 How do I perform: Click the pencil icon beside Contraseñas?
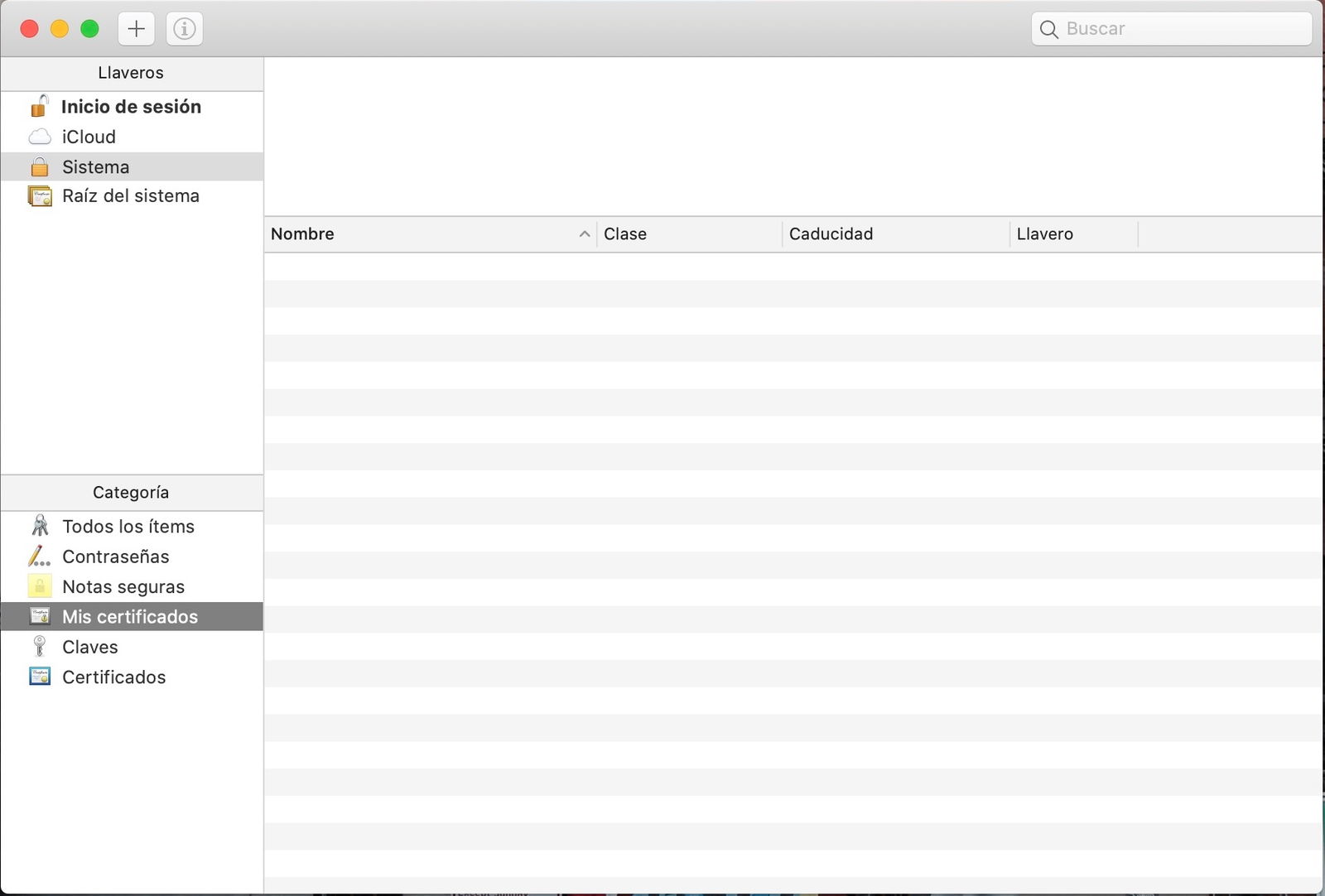click(39, 556)
